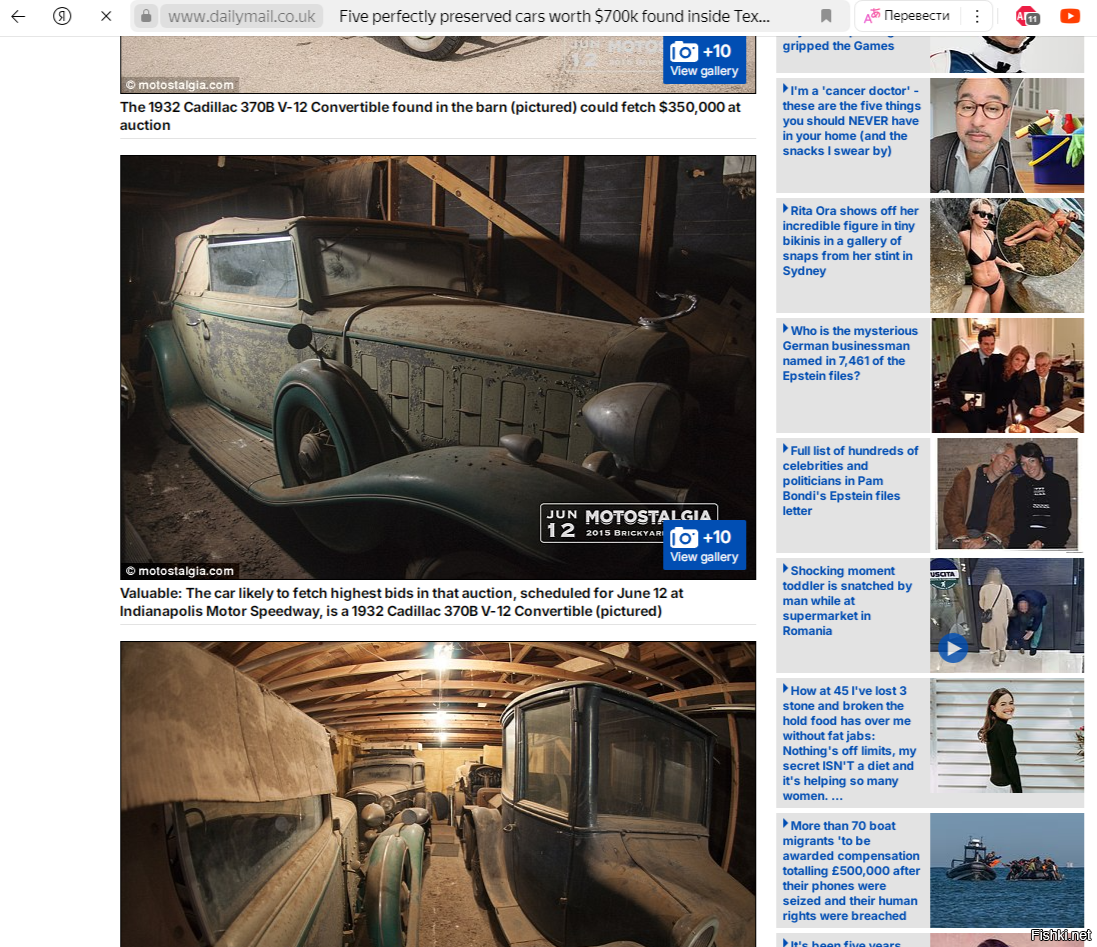This screenshot has width=1097, height=947.
Task: Open the 'cancer doctor' article link
Action: coord(850,121)
